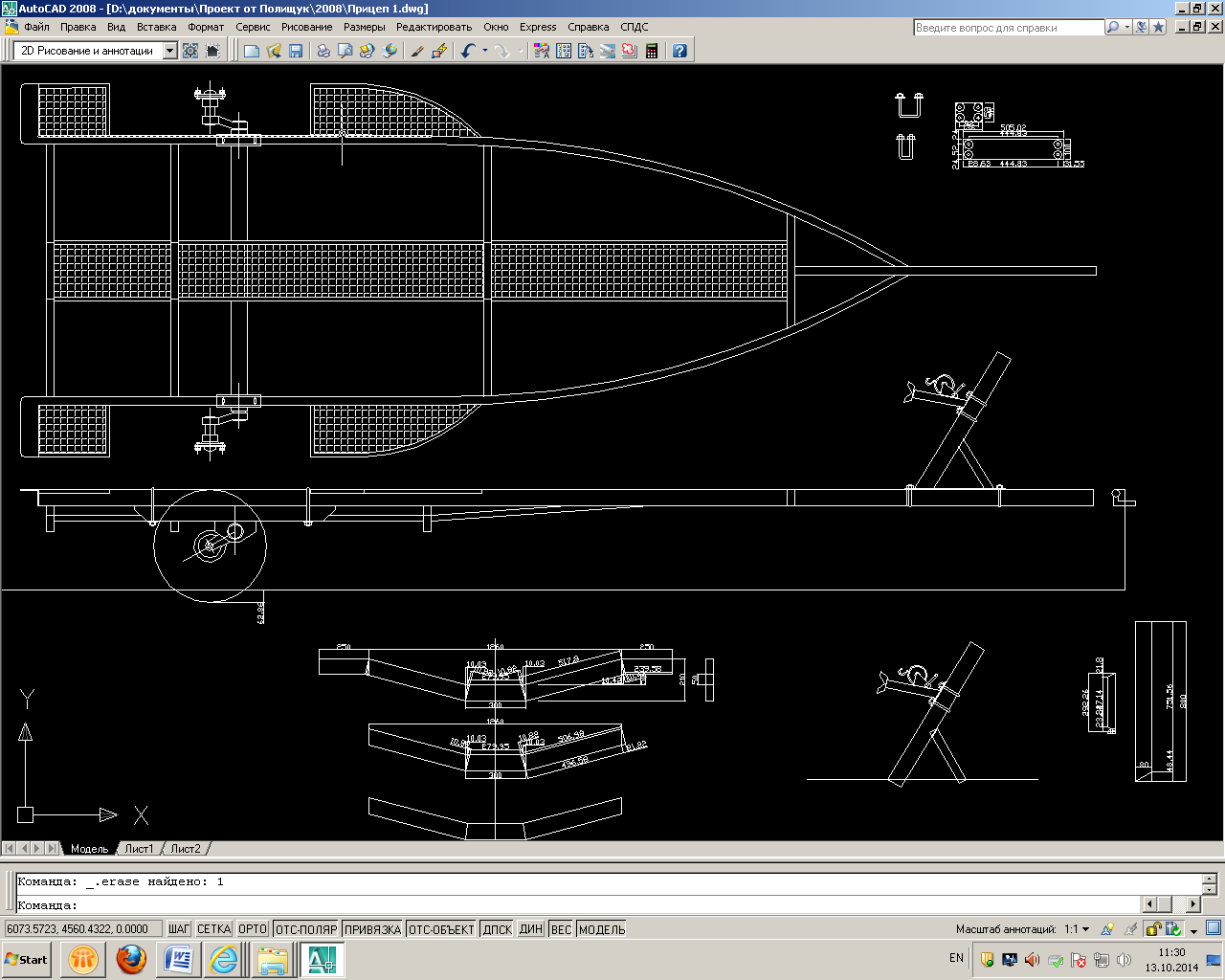Toggle СЕТКА grid display

click(x=213, y=929)
